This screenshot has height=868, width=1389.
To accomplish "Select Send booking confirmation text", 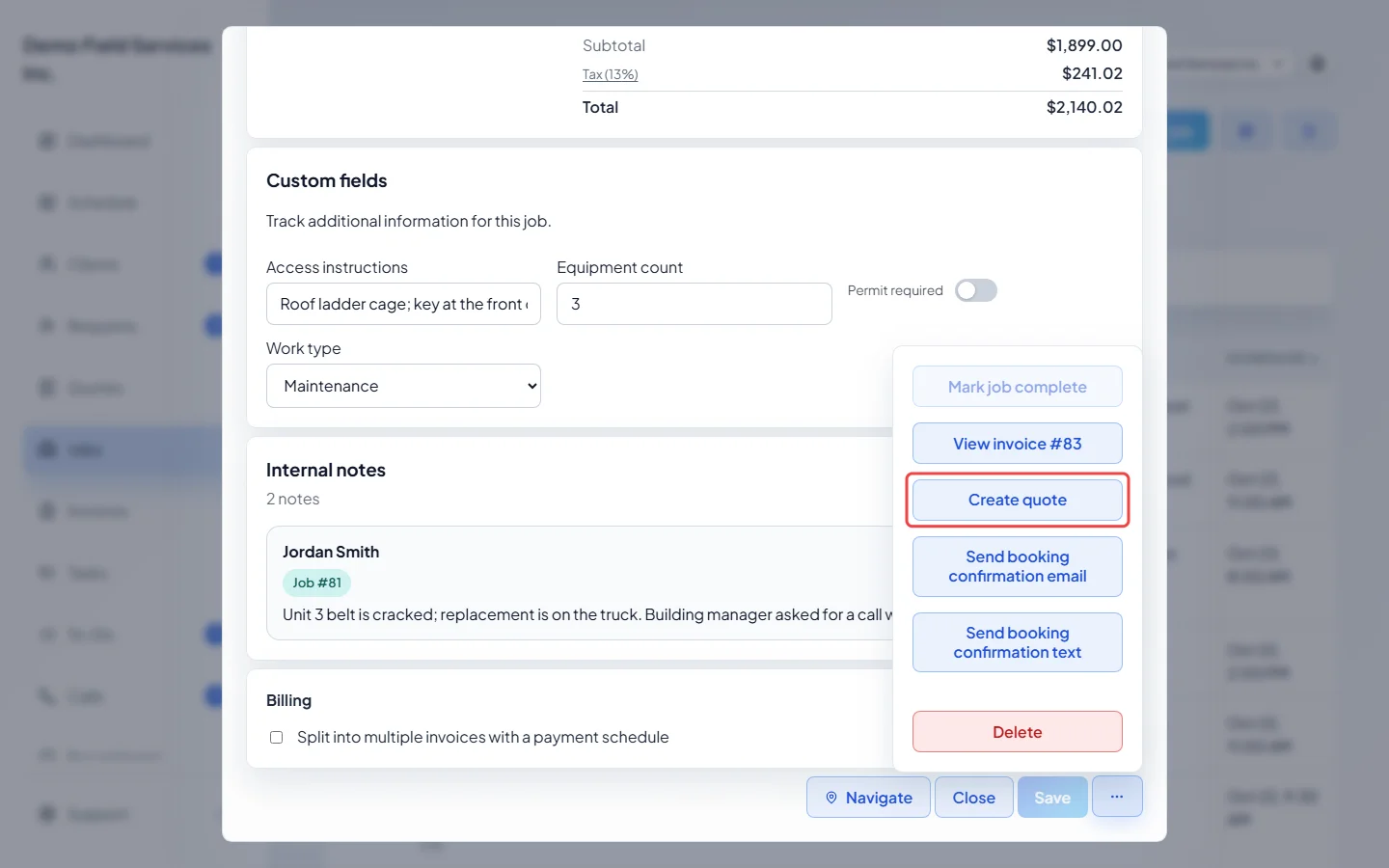I will pyautogui.click(x=1018, y=642).
